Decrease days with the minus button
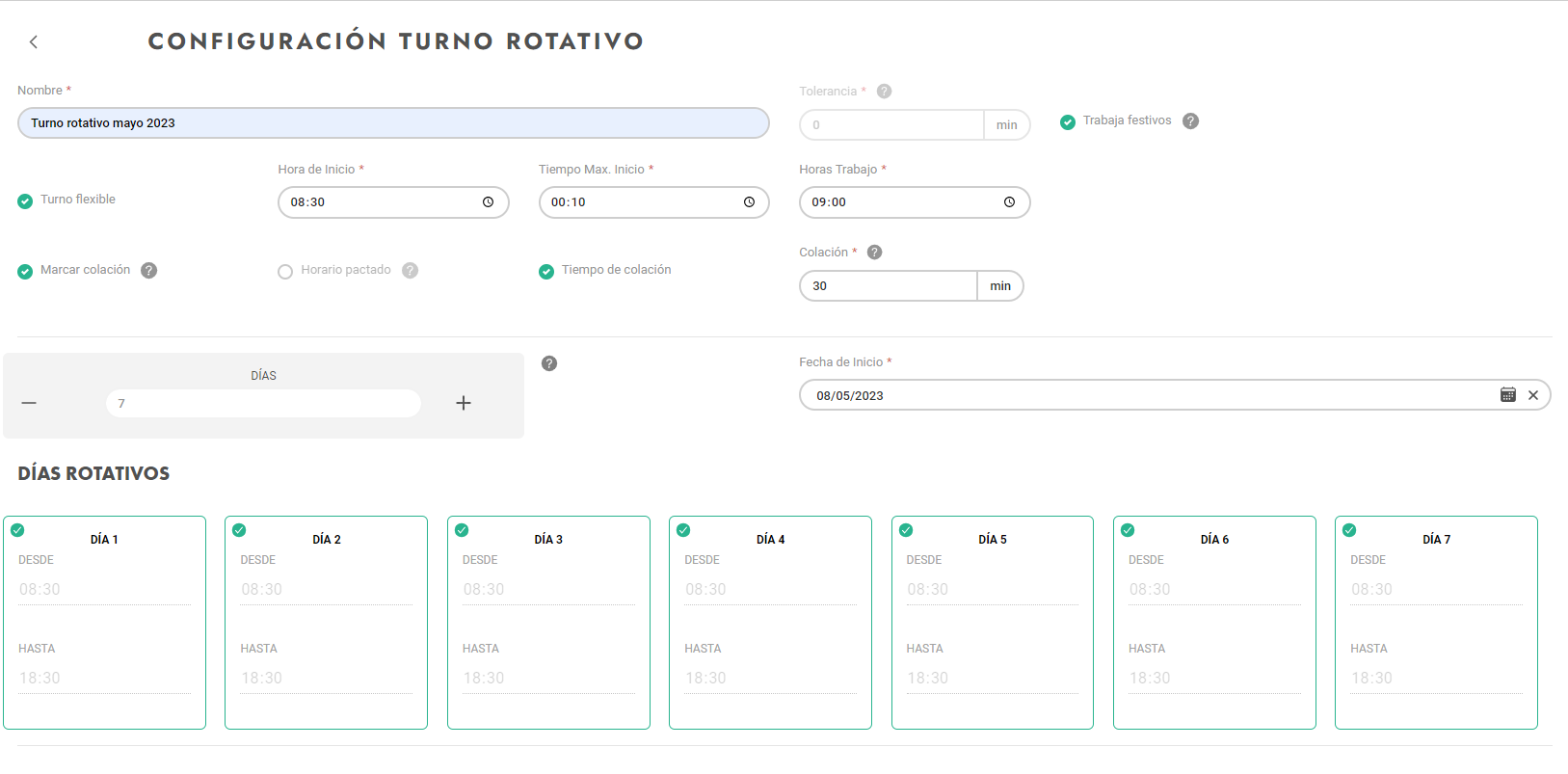The width and height of the screenshot is (1568, 774). pos(29,403)
